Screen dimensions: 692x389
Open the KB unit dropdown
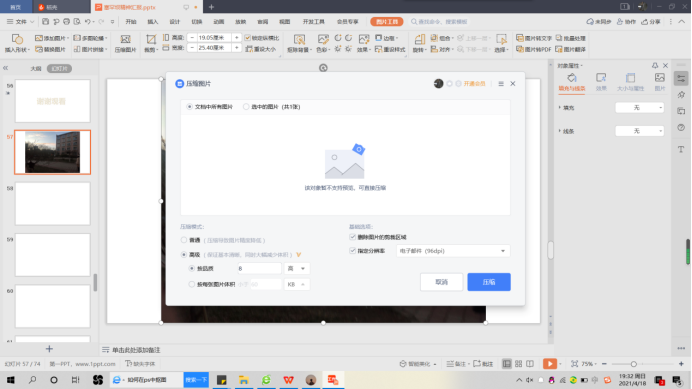(297, 284)
